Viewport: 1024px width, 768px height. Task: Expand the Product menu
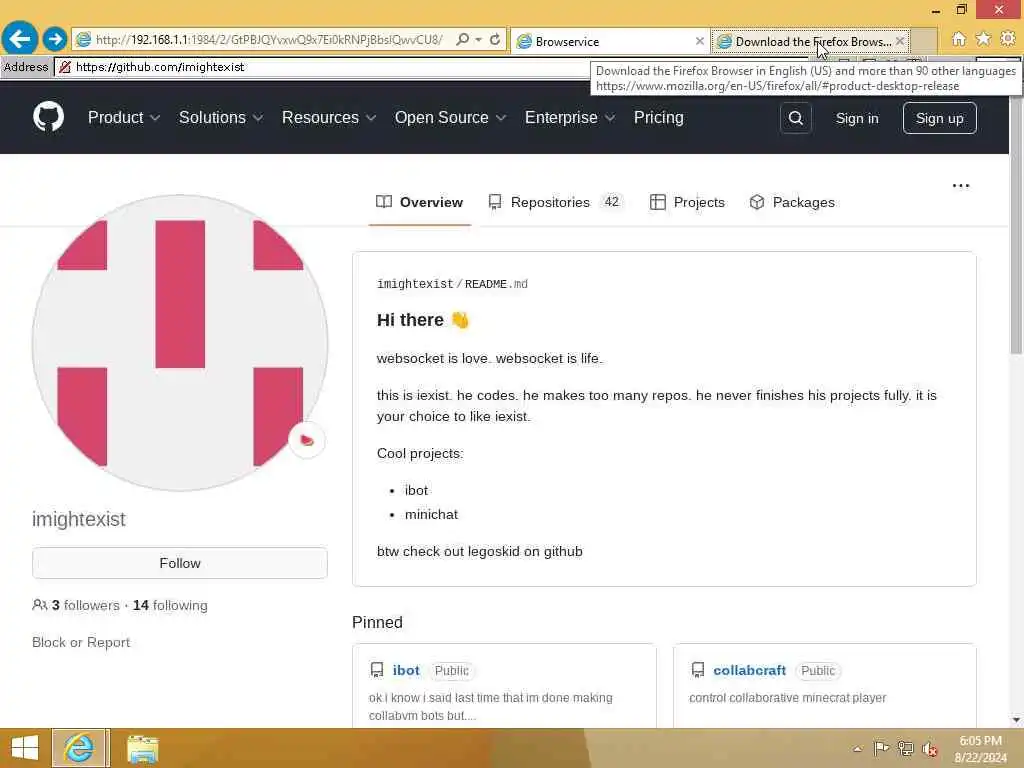tap(124, 118)
